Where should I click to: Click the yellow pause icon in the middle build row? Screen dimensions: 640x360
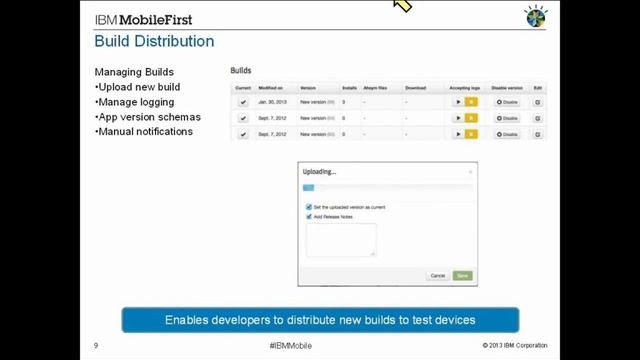471,118
